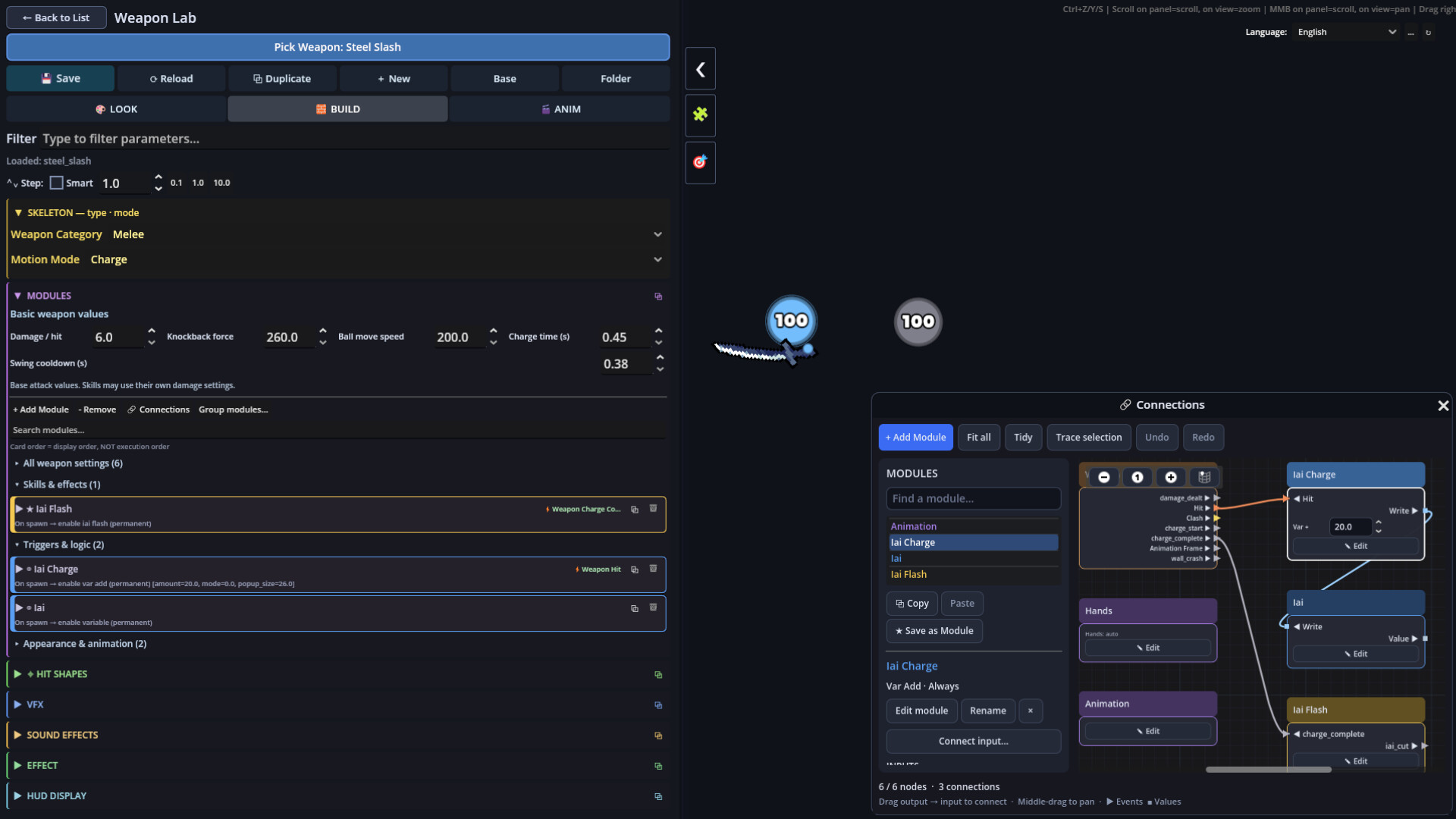
Task: Collapse the side panel with the chevron arrow
Action: tap(700, 69)
